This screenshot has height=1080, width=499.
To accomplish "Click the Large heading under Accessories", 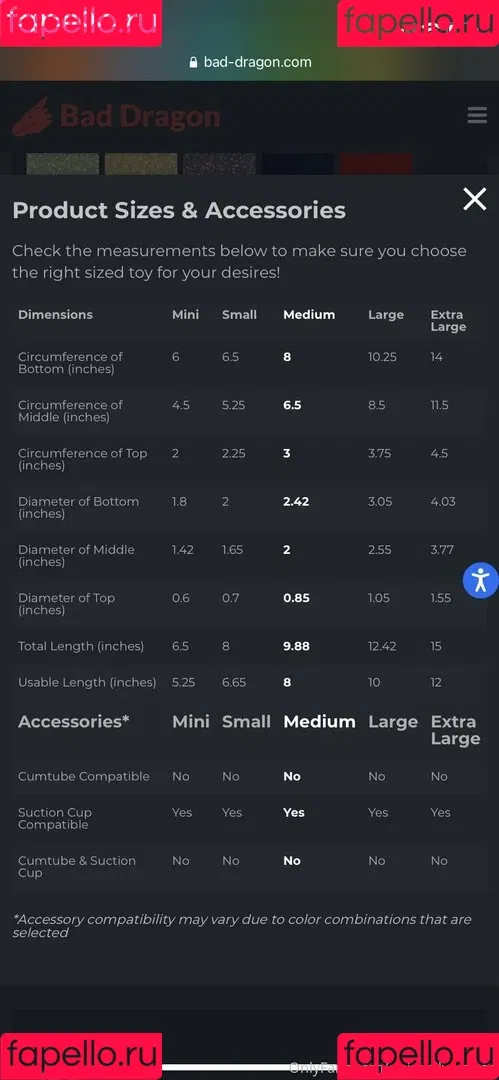I will (x=393, y=722).
